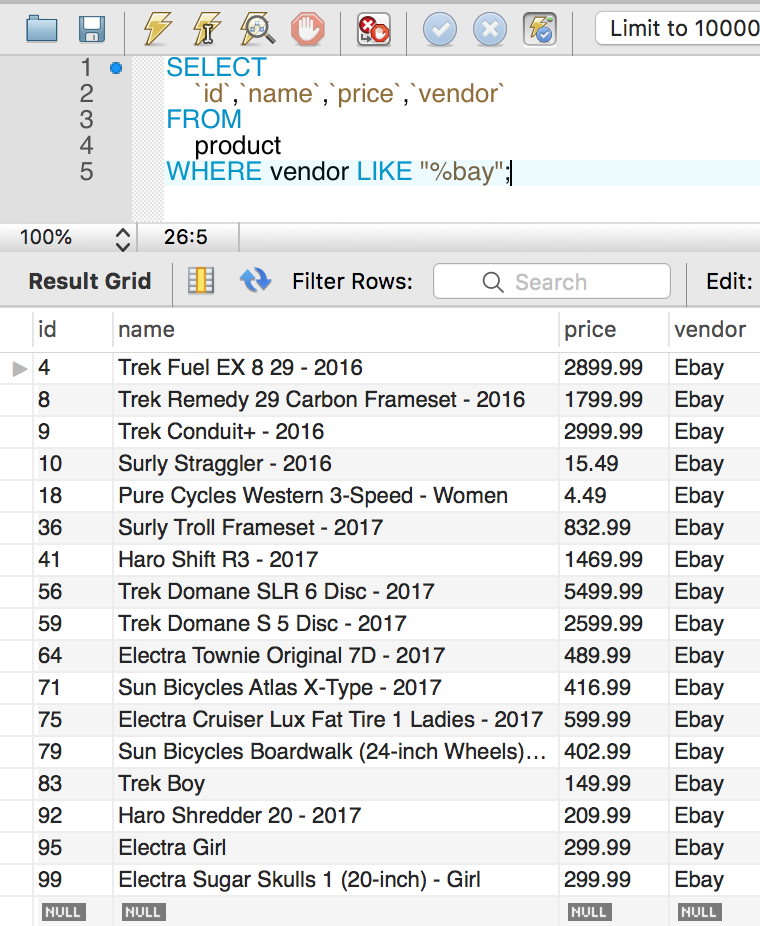Select cell 'Trek Boy'
760x926 pixels.
point(335,784)
